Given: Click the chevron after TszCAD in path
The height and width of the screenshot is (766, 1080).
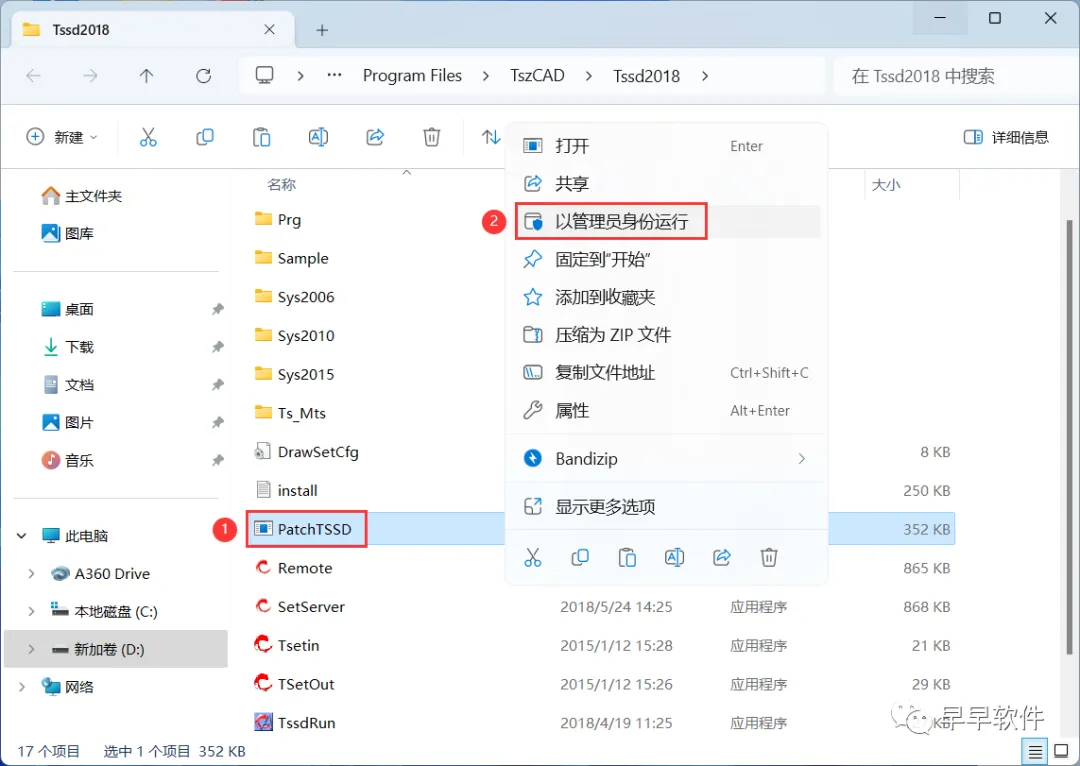Looking at the screenshot, I should pyautogui.click(x=588, y=76).
